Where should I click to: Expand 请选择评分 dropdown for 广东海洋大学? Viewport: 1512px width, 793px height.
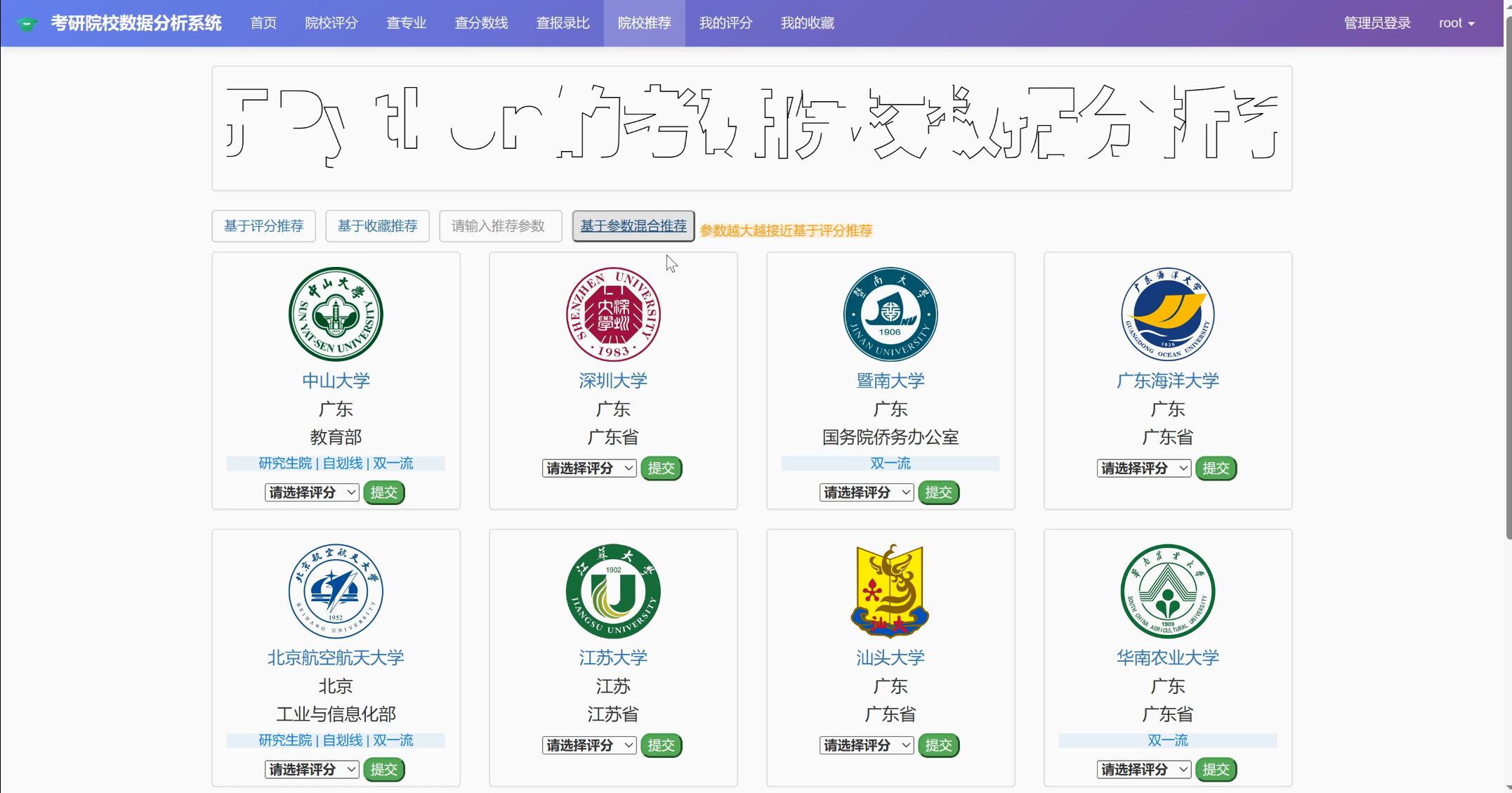point(1144,468)
